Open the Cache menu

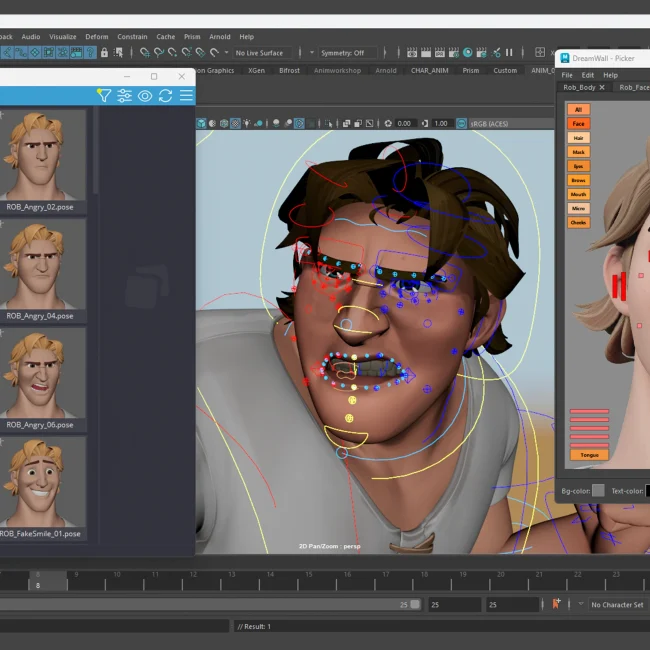[x=165, y=36]
